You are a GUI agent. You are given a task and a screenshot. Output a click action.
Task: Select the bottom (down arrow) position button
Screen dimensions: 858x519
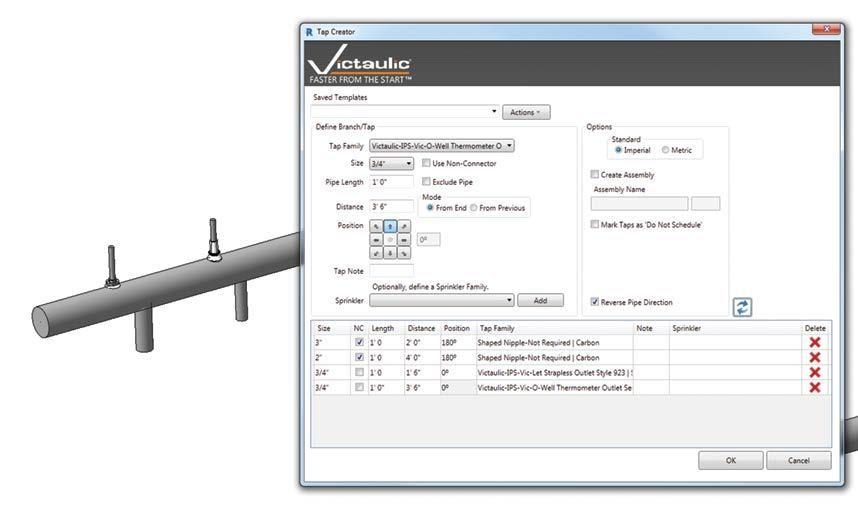(390, 253)
